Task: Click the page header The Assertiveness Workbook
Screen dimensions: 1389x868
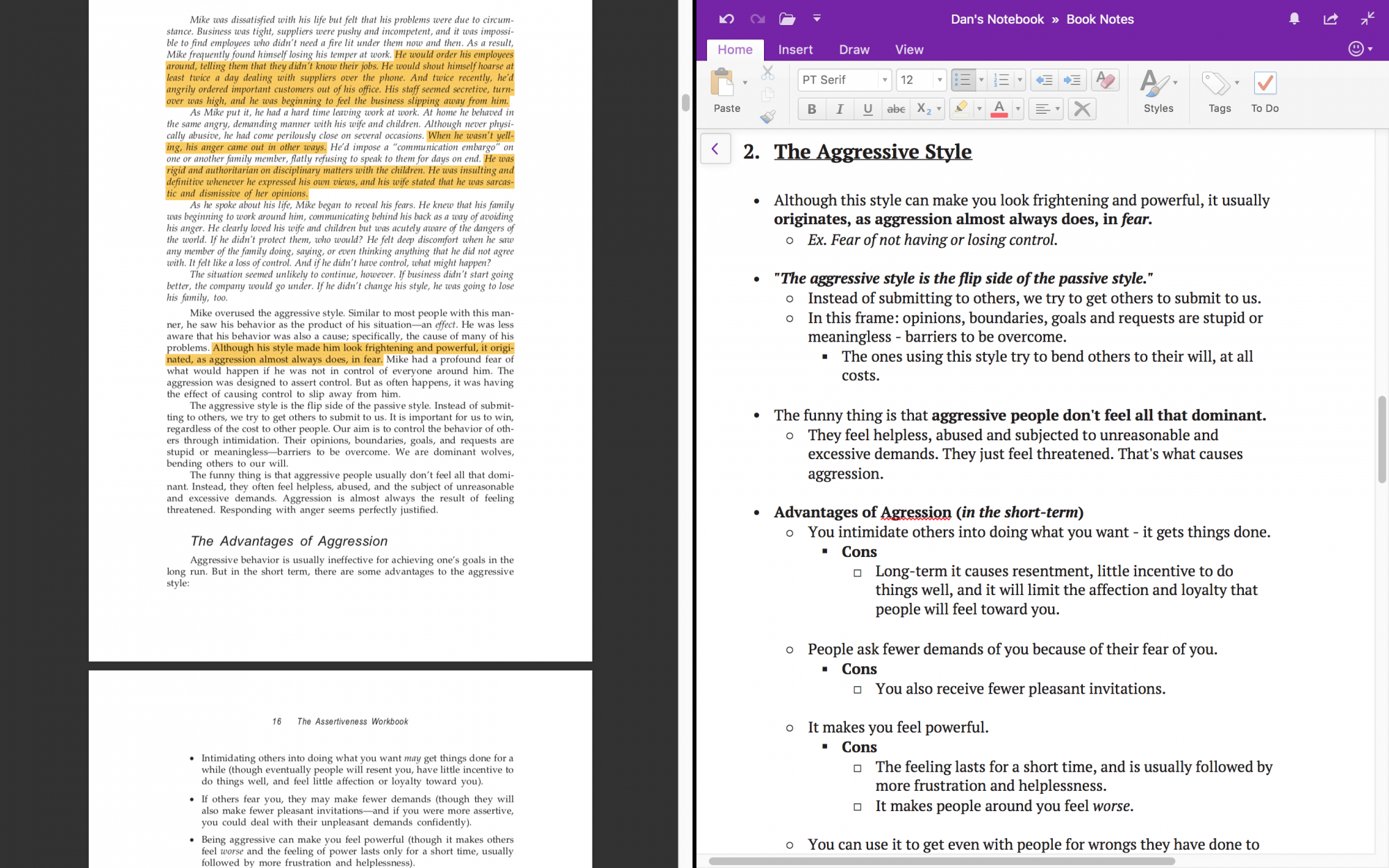Action: pyautogui.click(x=352, y=721)
